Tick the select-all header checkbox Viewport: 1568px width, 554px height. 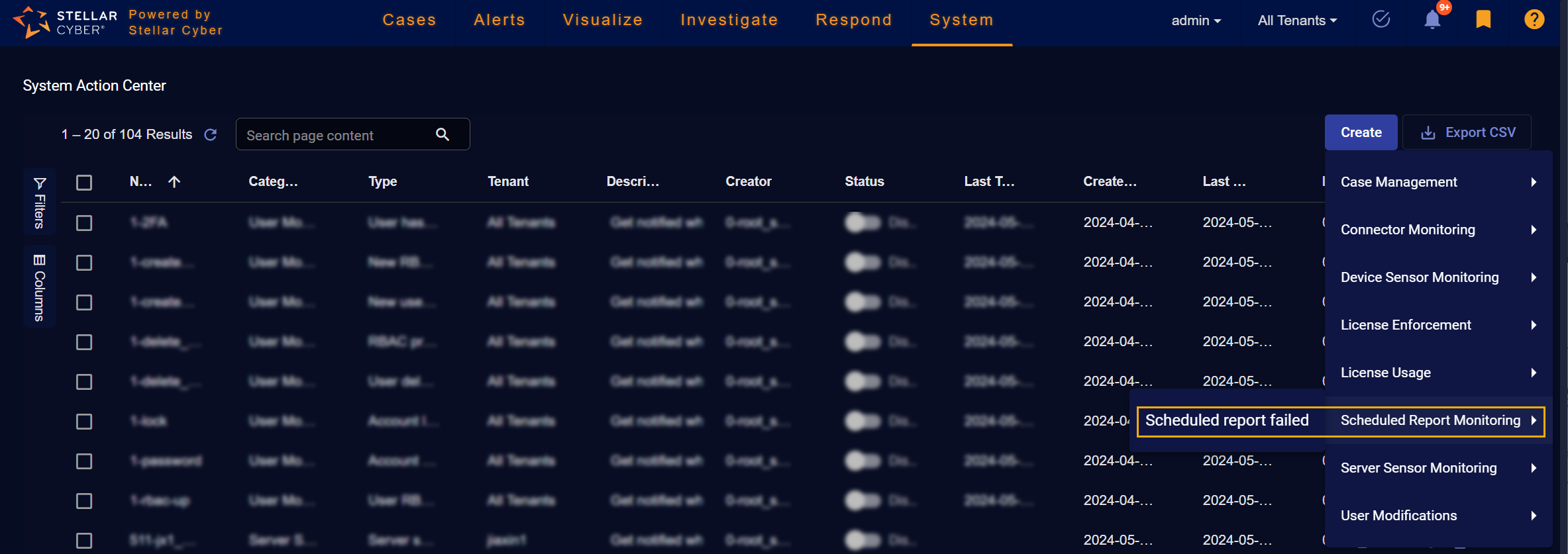(84, 183)
